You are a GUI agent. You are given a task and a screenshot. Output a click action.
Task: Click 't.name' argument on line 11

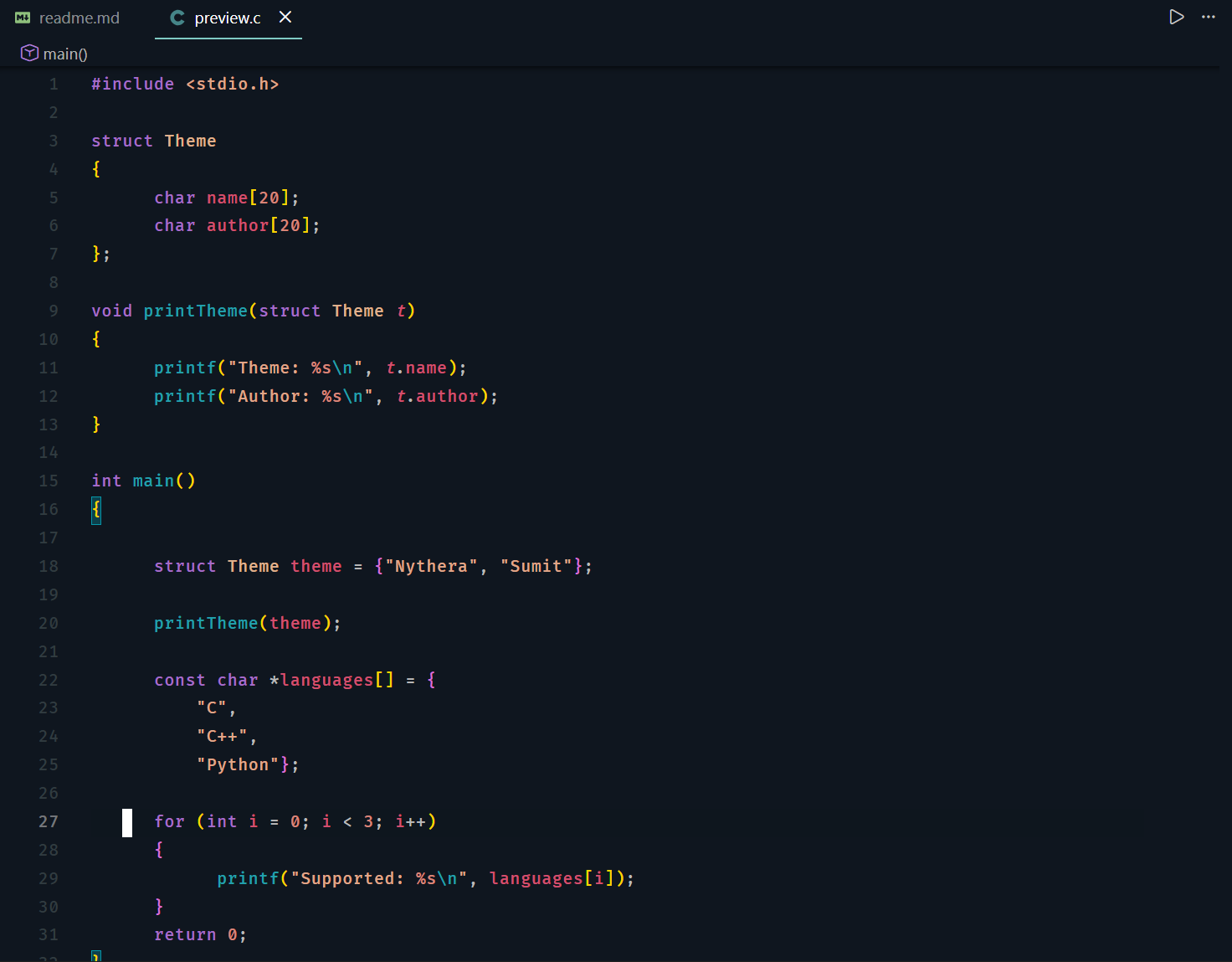(416, 368)
